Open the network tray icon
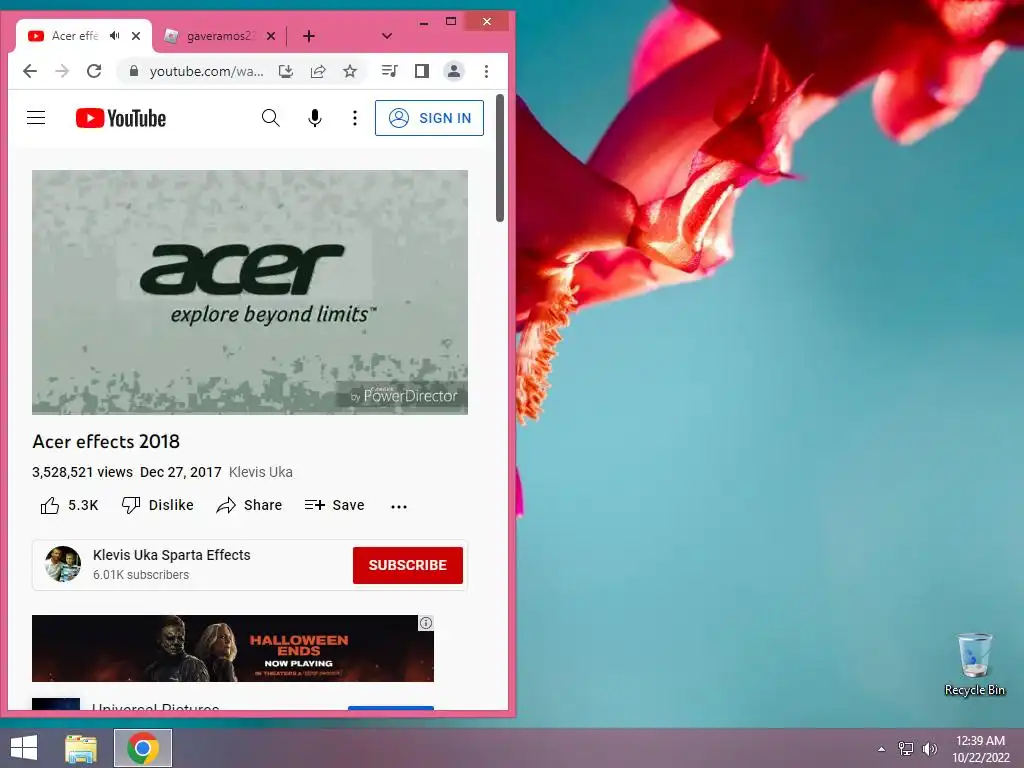Viewport: 1024px width, 768px height. tap(905, 749)
